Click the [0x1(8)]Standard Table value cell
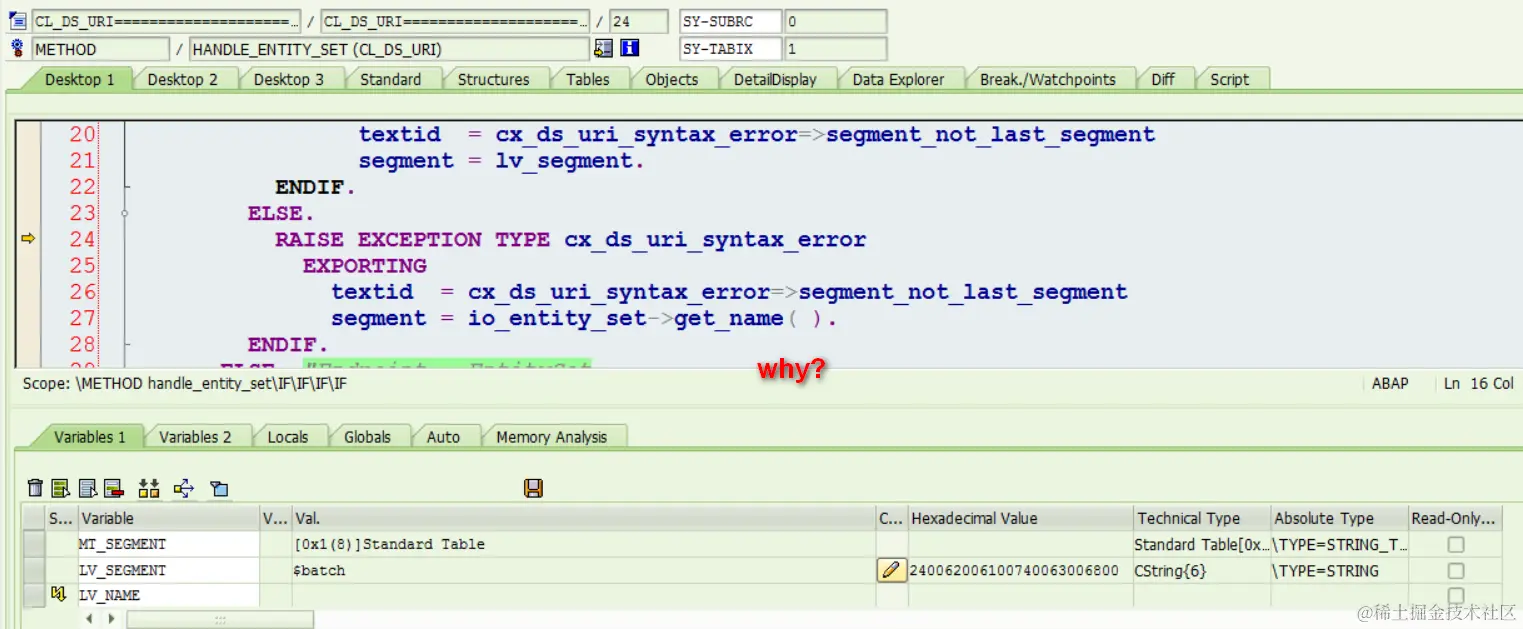This screenshot has height=629, width=1523. click(583, 544)
